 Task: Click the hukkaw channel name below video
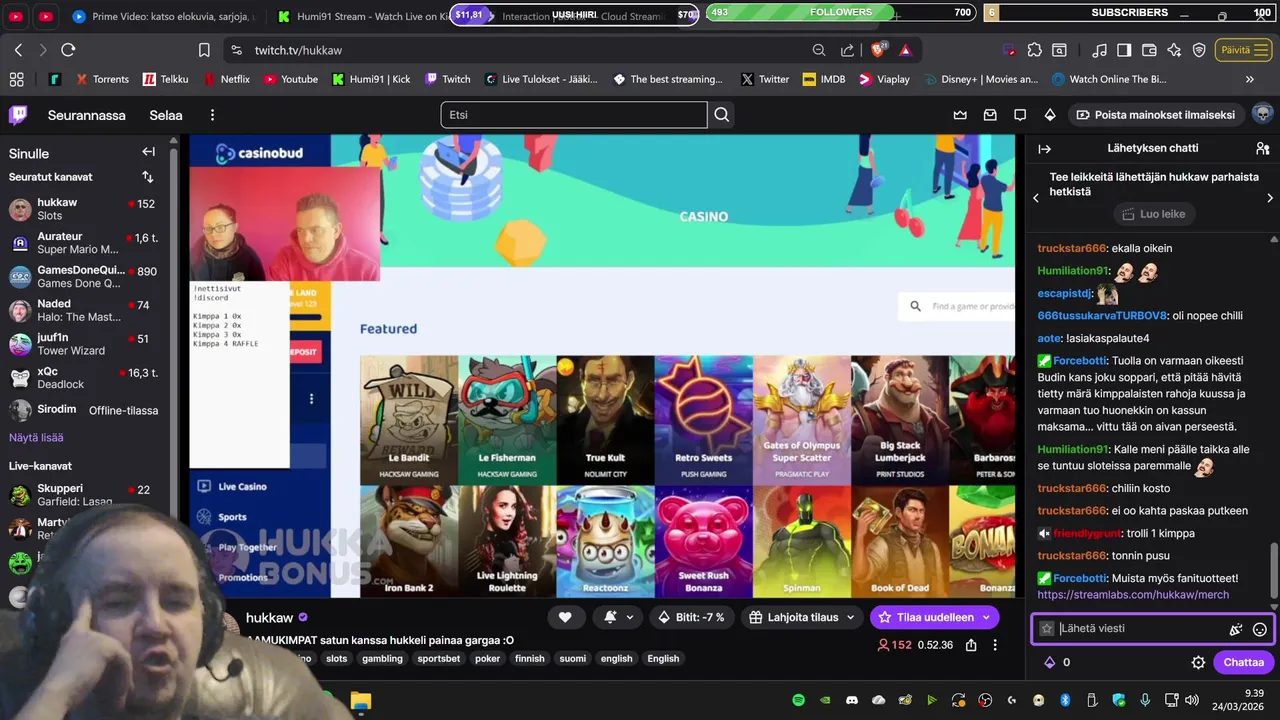(x=269, y=618)
